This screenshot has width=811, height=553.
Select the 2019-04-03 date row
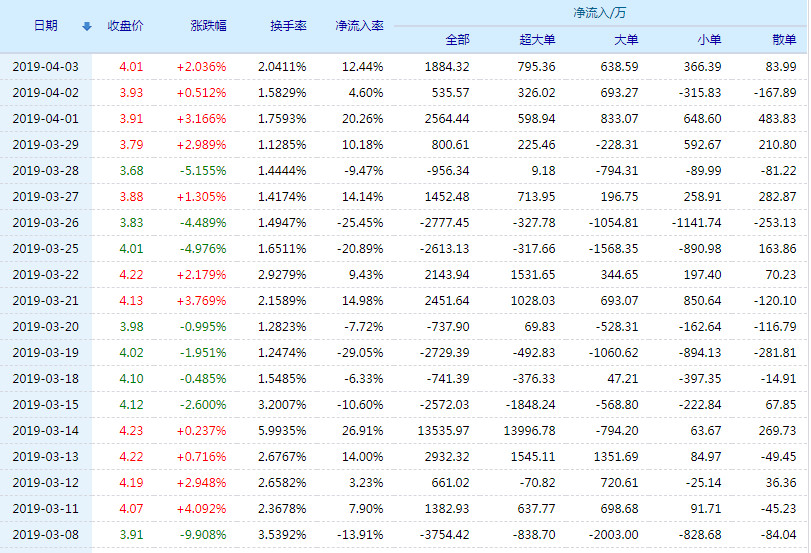[x=45, y=67]
